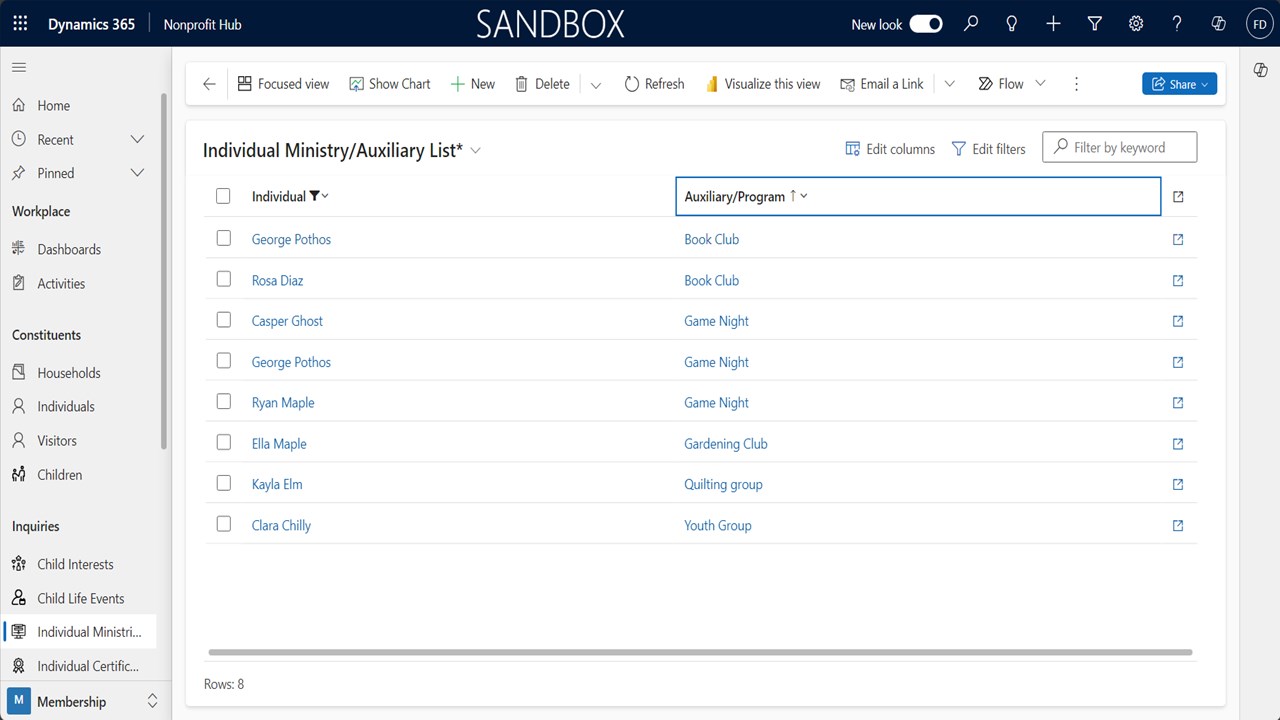The width and height of the screenshot is (1280, 720).
Task: Go to Home in the sidebar
Action: click(54, 105)
